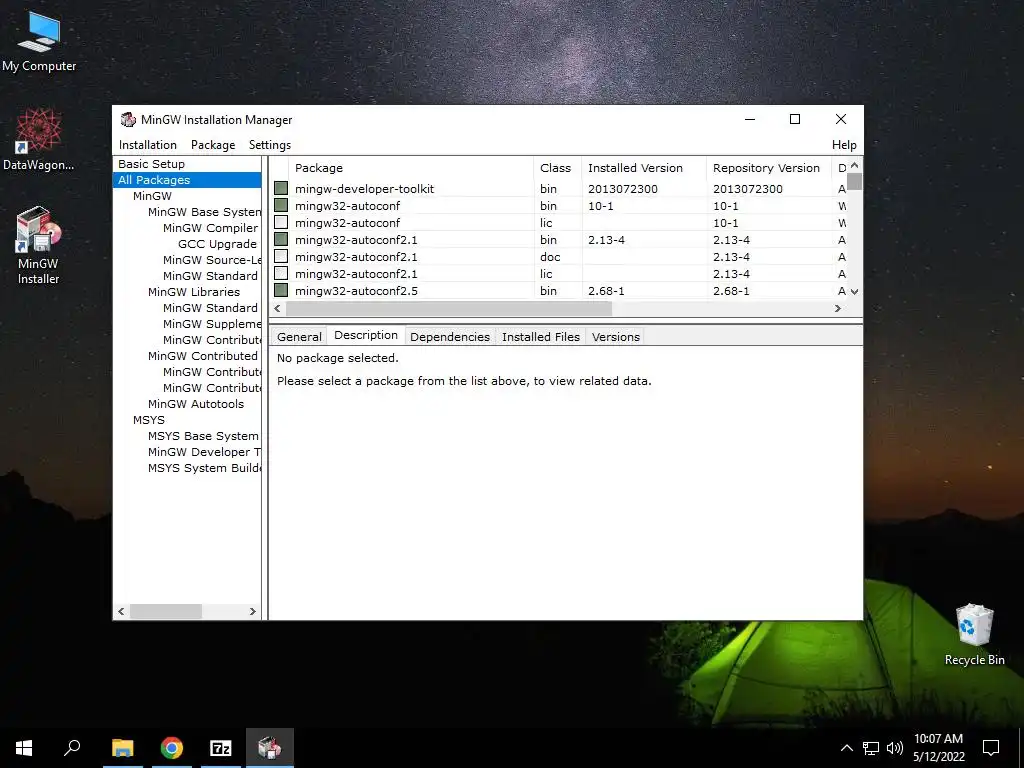Open the Recycle Bin icon
The height and width of the screenshot is (768, 1024).
[x=974, y=635]
